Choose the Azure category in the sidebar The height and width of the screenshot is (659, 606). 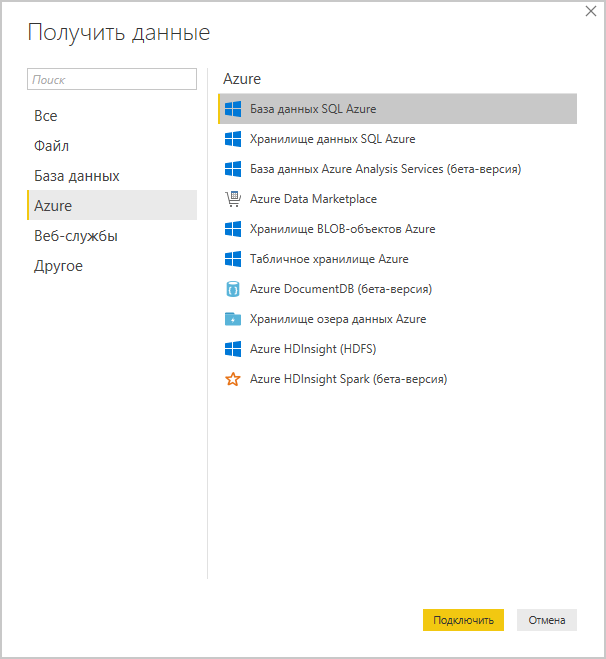[x=112, y=205]
